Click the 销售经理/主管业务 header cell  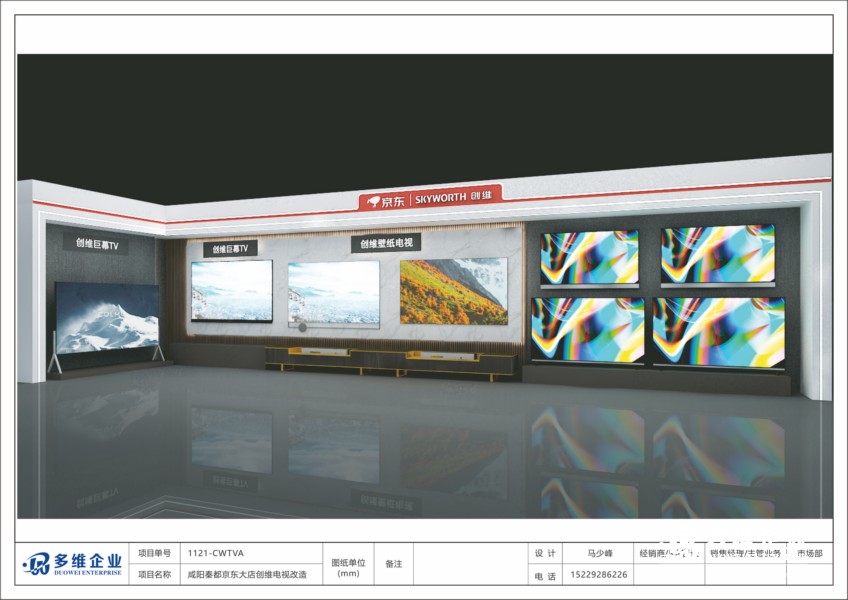point(746,553)
